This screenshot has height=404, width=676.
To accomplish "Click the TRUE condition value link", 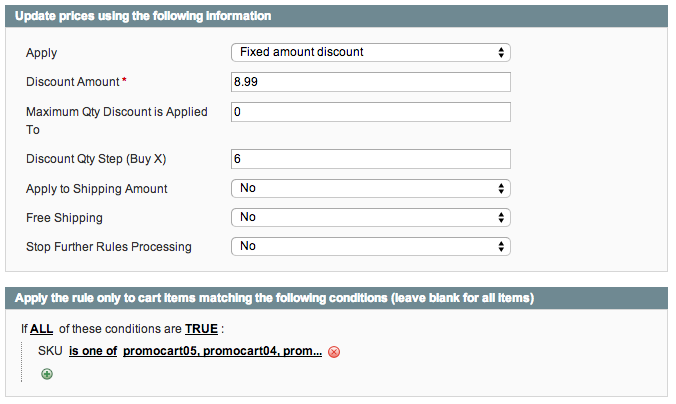I will pyautogui.click(x=202, y=328).
